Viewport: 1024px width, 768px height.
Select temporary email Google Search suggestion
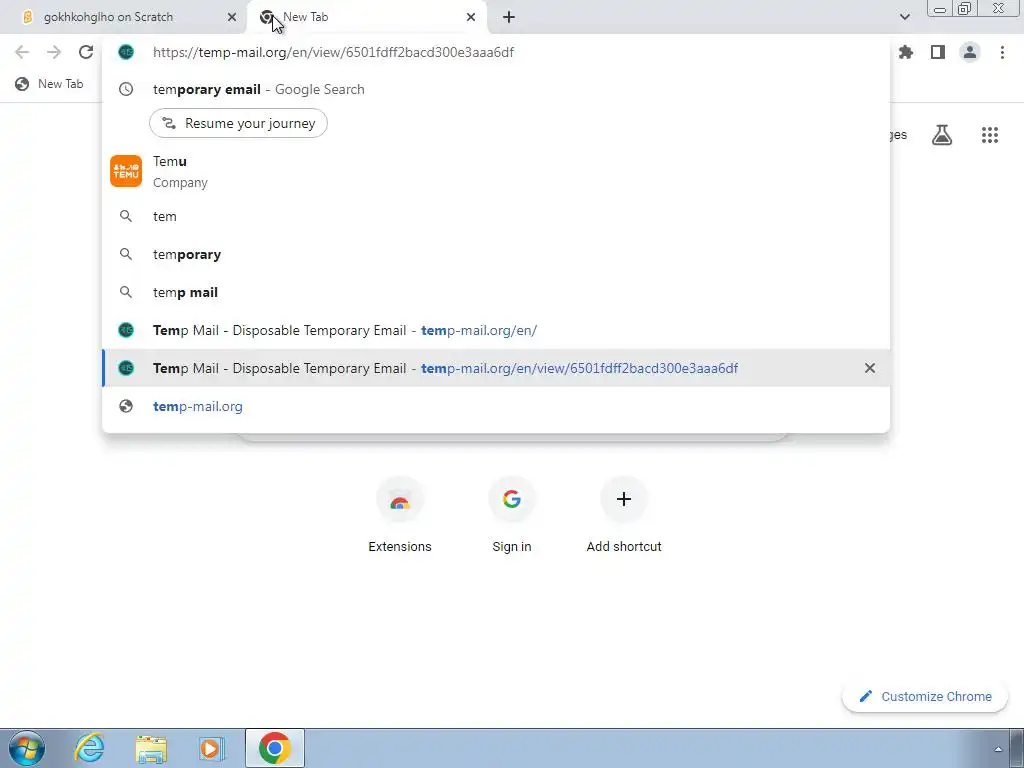[496, 89]
